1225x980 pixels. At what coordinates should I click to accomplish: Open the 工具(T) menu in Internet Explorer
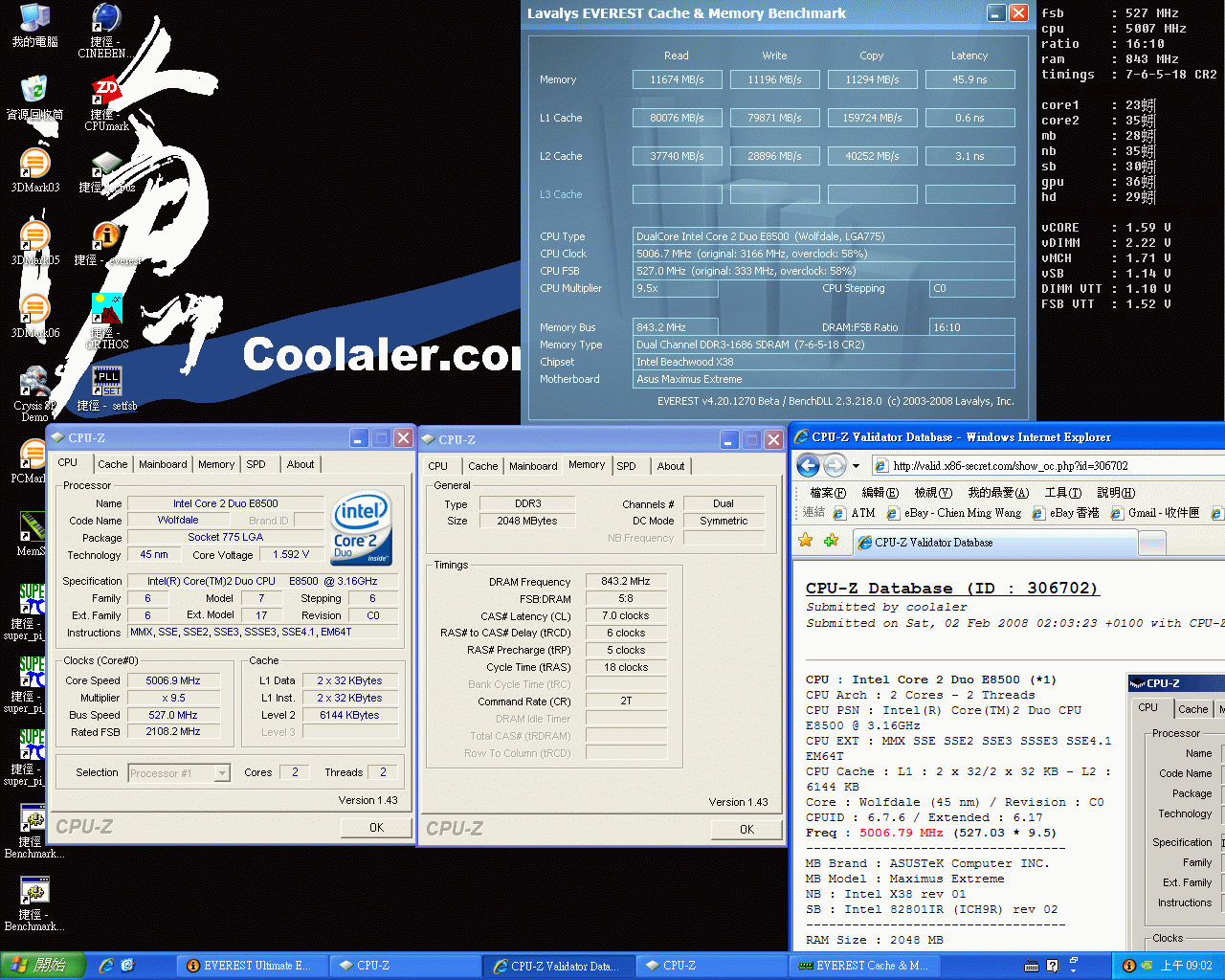pos(1063,493)
